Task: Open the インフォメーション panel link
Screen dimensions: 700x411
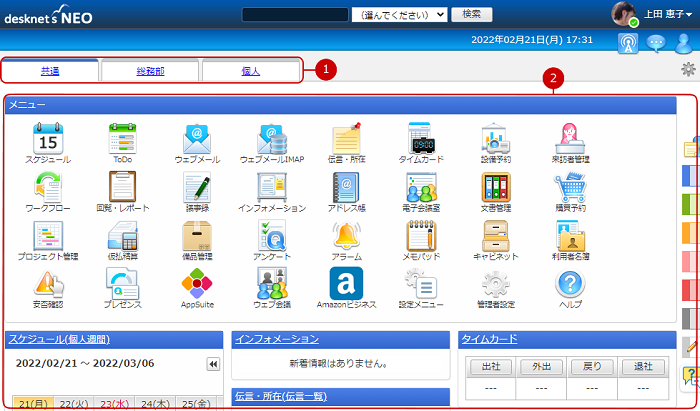Action: coord(277,339)
